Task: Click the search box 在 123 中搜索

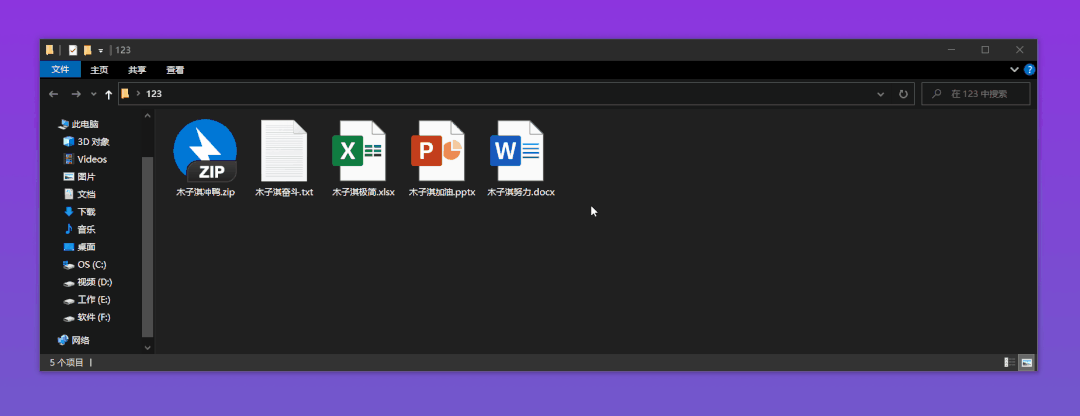Action: tap(976, 94)
